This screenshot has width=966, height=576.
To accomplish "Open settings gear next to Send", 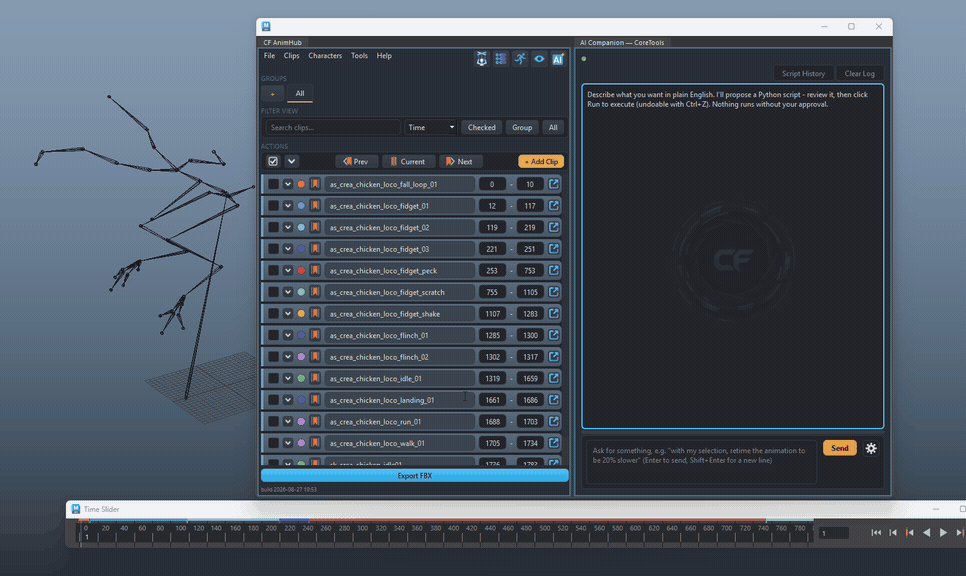I will 871,448.
